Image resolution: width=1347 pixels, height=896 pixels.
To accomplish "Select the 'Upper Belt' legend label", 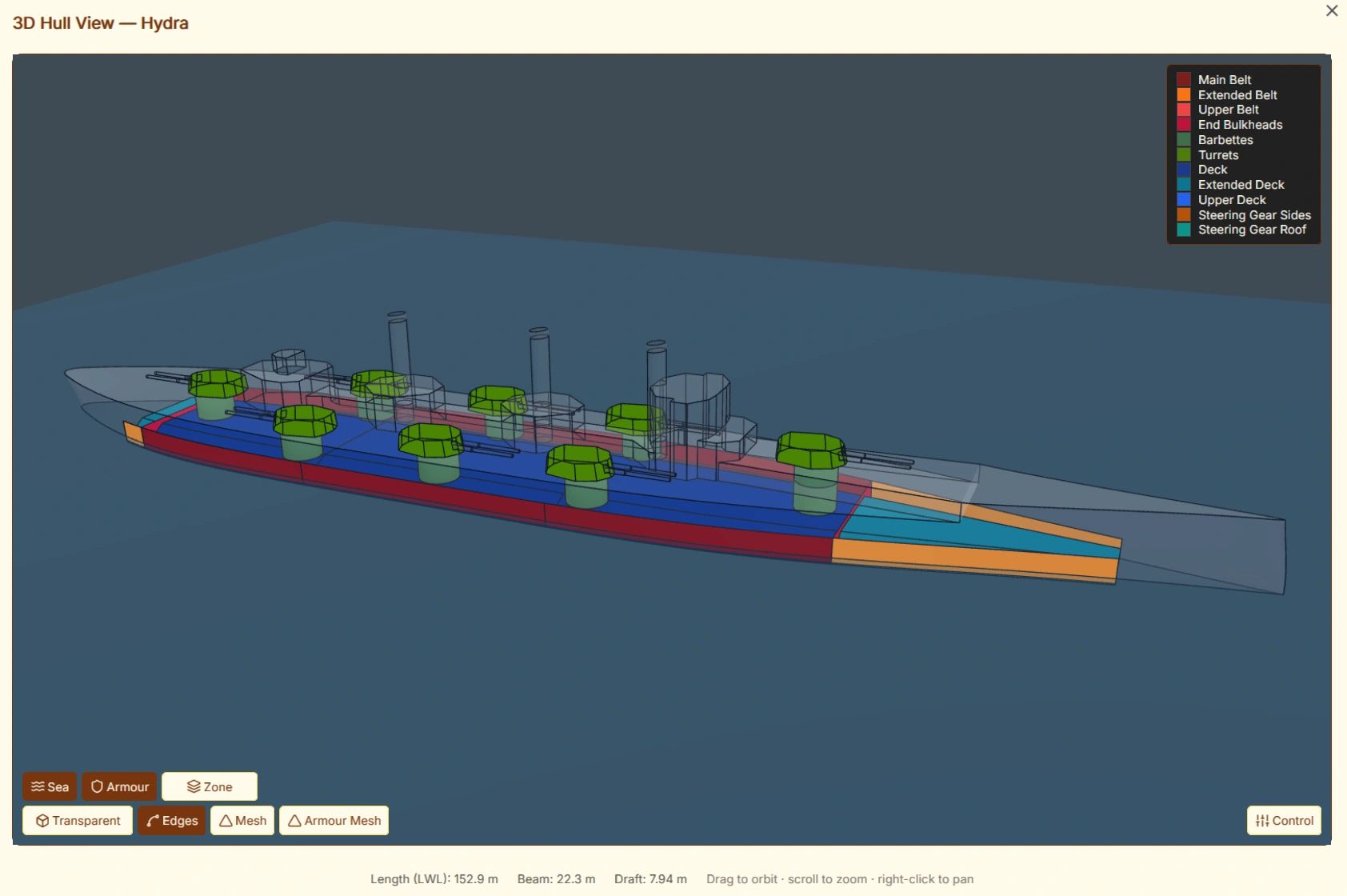I will [x=1229, y=110].
